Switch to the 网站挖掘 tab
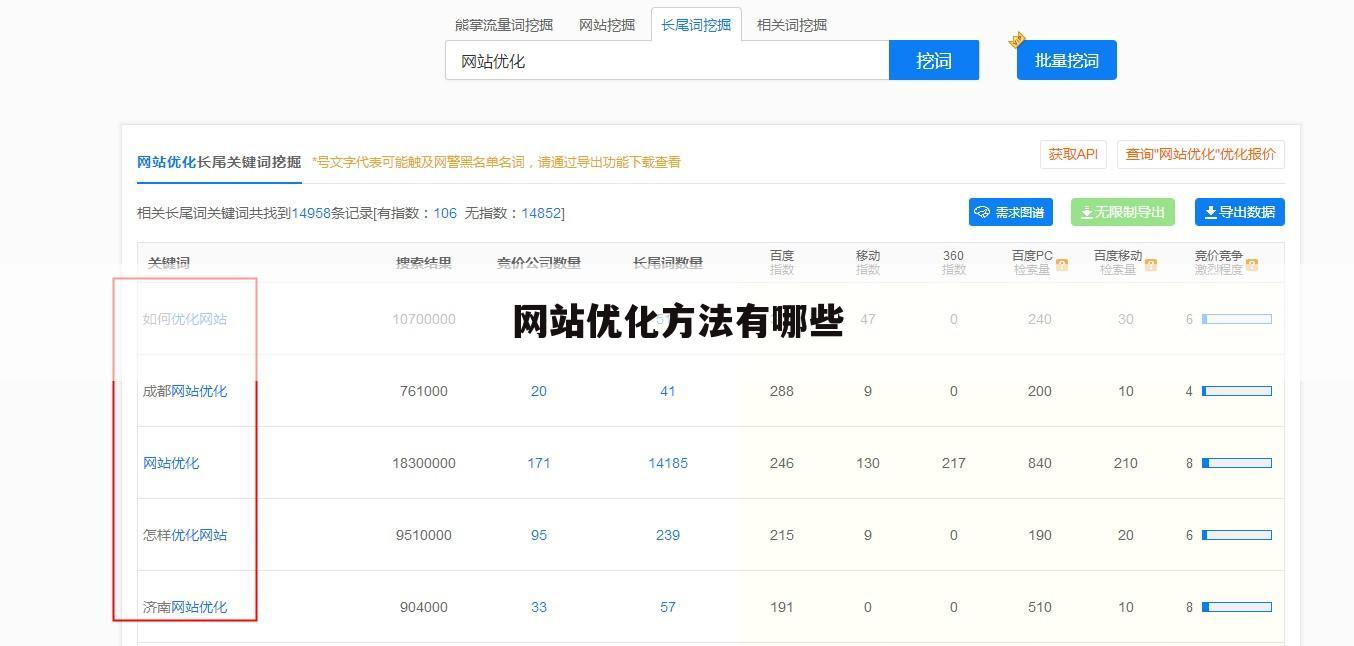1354x646 pixels. coord(606,24)
